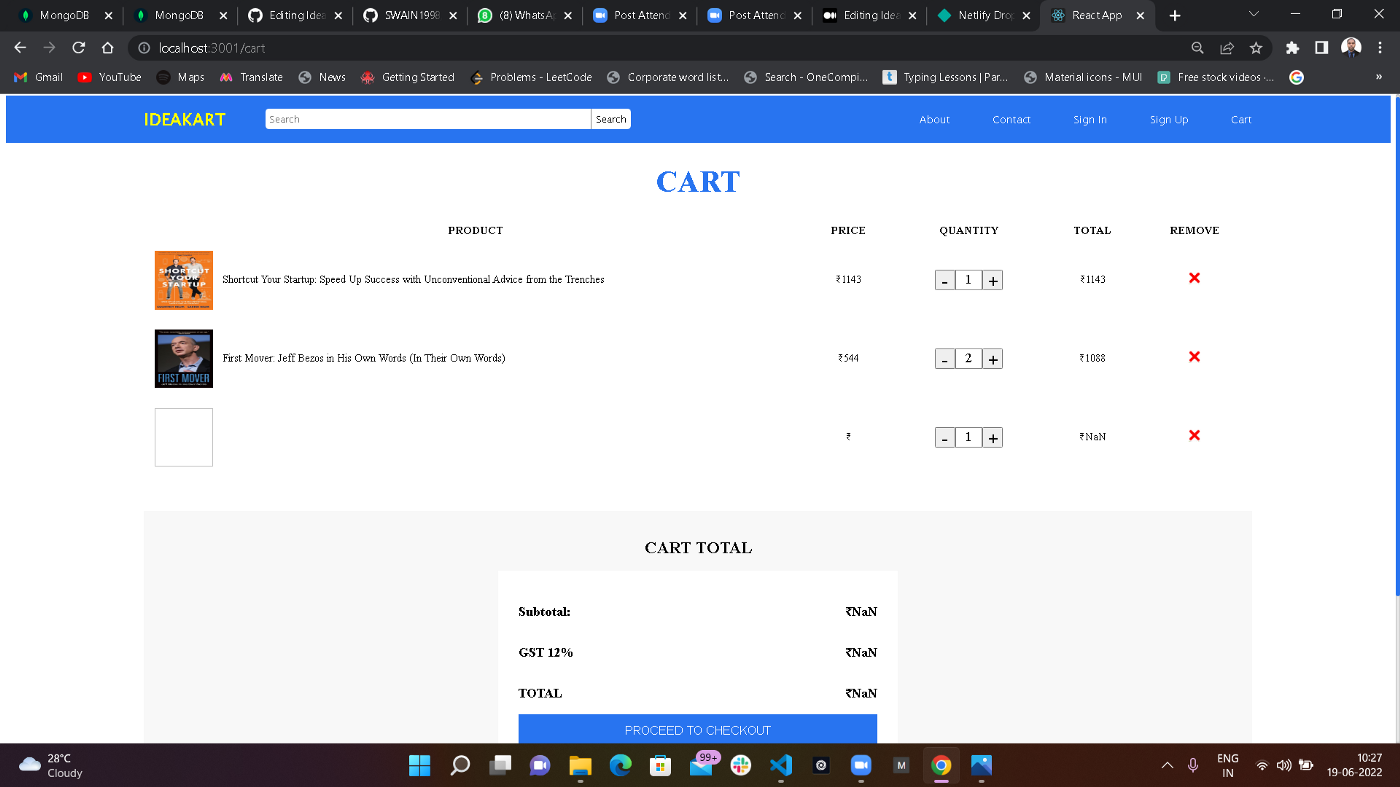Open Chrome profile avatar icon

click(x=1352, y=47)
